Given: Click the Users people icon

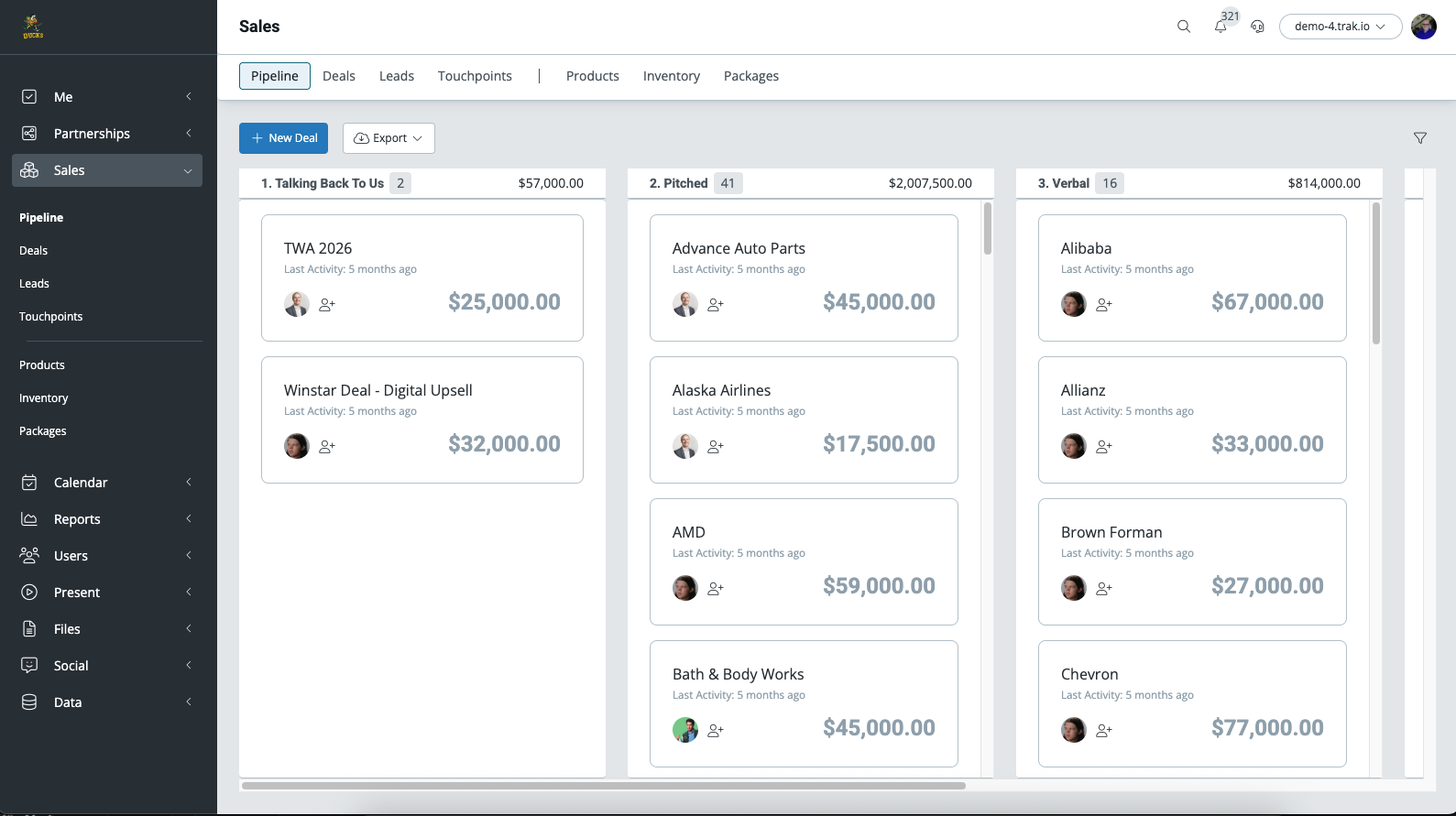Looking at the screenshot, I should click(29, 556).
